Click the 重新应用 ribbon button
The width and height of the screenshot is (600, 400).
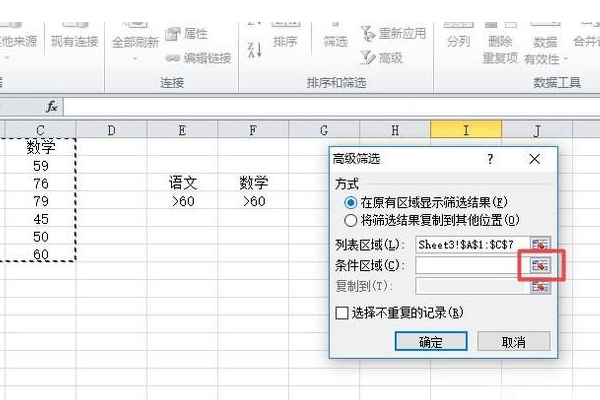(393, 33)
